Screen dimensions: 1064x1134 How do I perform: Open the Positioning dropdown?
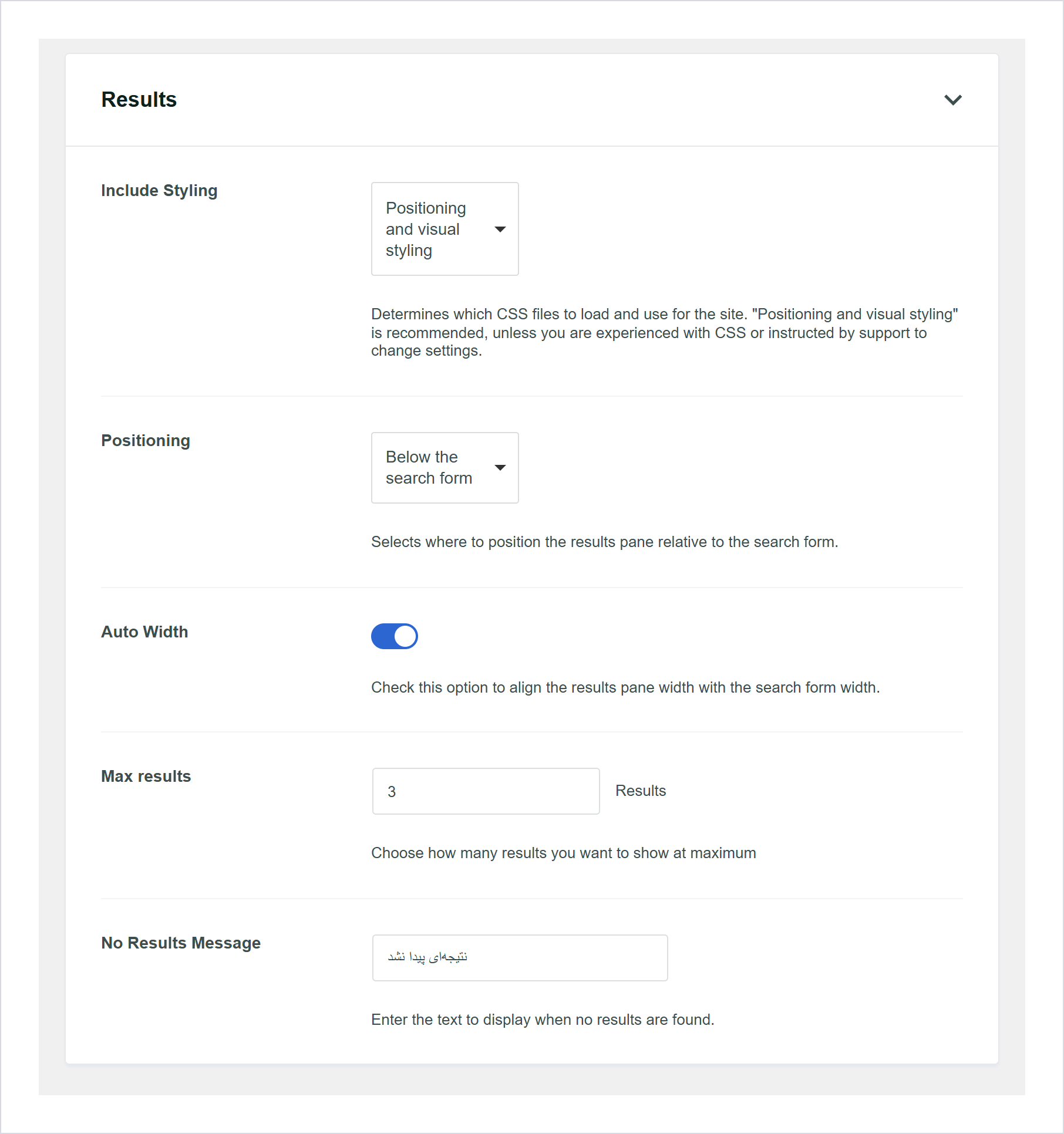(445, 468)
